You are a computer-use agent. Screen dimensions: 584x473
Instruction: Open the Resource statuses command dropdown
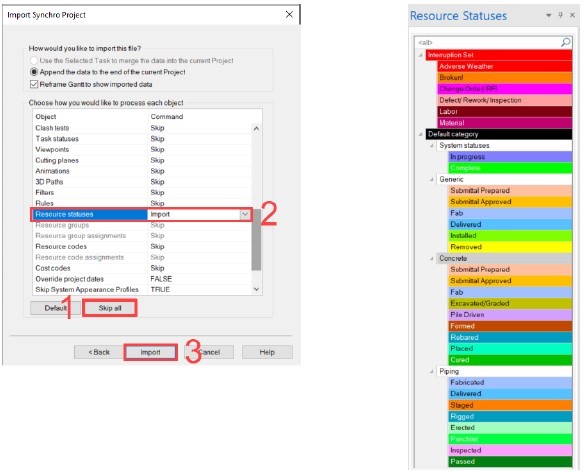(245, 215)
